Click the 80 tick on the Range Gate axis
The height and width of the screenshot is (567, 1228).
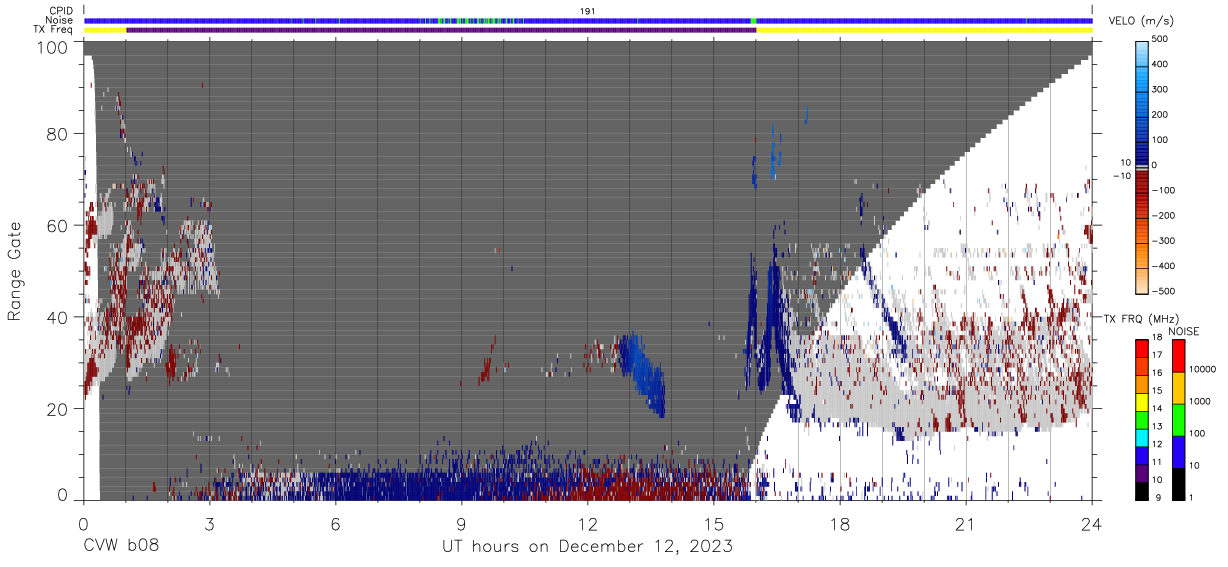point(58,134)
